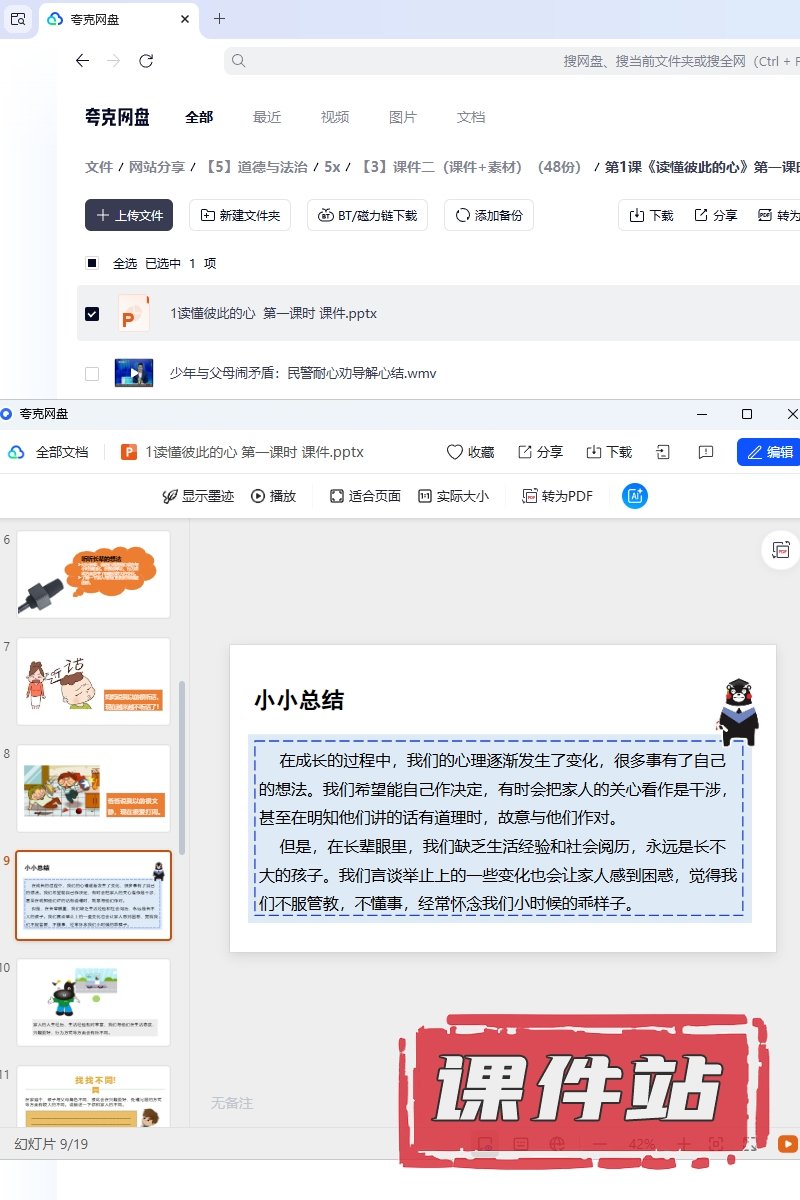Click the Convert to PDF button
800x1200 pixels.
click(557, 496)
